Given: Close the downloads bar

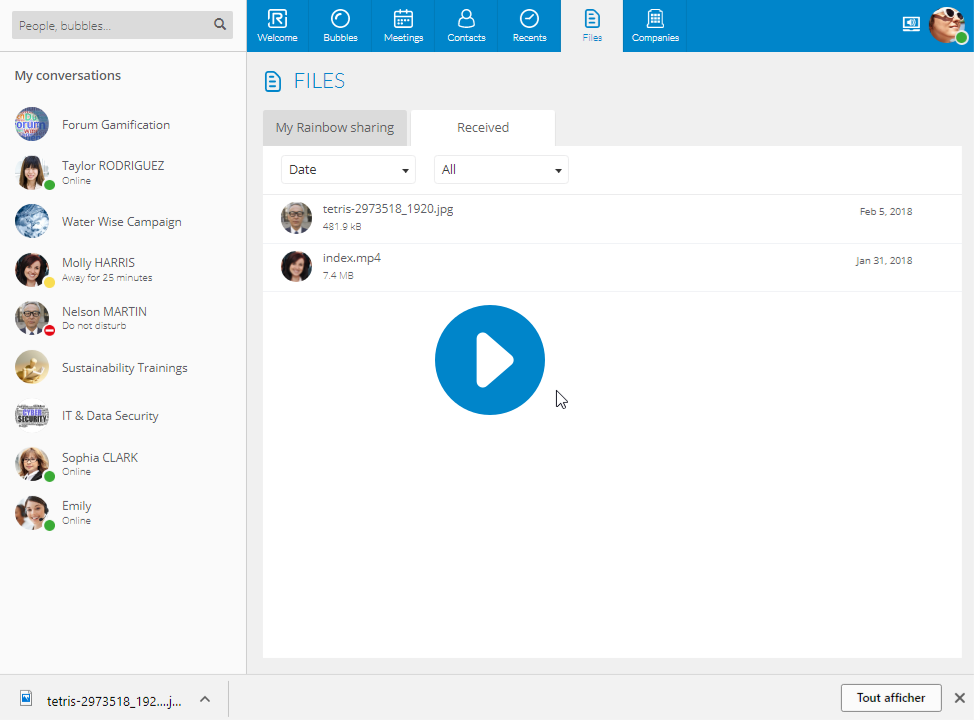Looking at the screenshot, I should point(960,698).
